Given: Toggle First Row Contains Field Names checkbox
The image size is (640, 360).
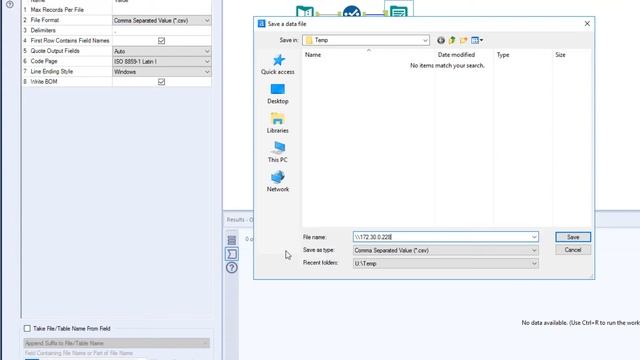Looking at the screenshot, I should 161,41.
